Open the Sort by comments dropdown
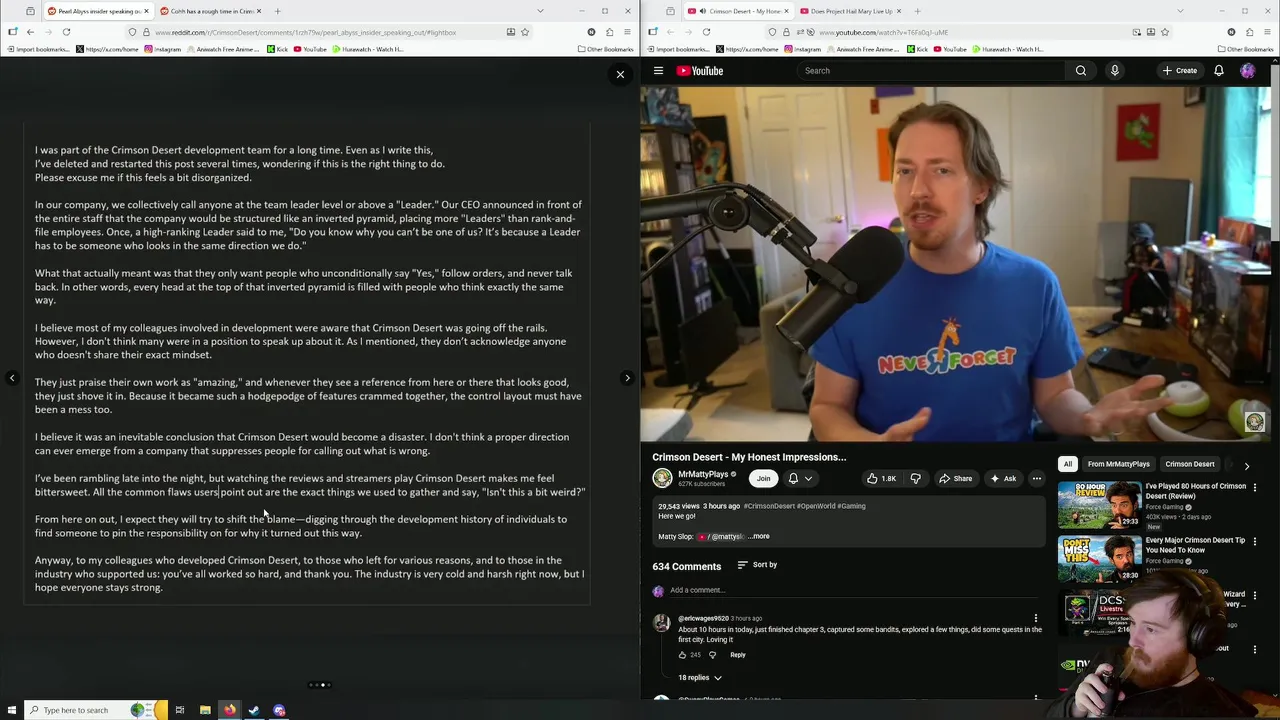The width and height of the screenshot is (1280, 720). tap(757, 565)
